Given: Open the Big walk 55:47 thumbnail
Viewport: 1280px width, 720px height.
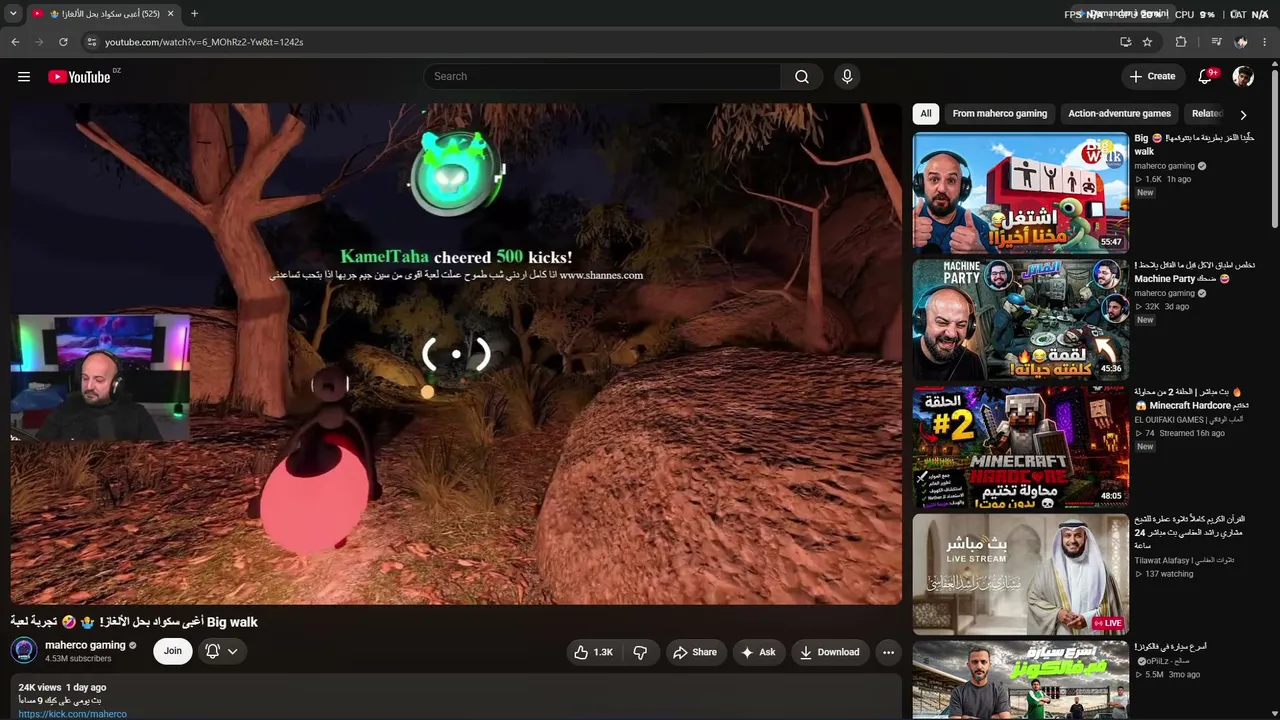Looking at the screenshot, I should coord(1020,192).
